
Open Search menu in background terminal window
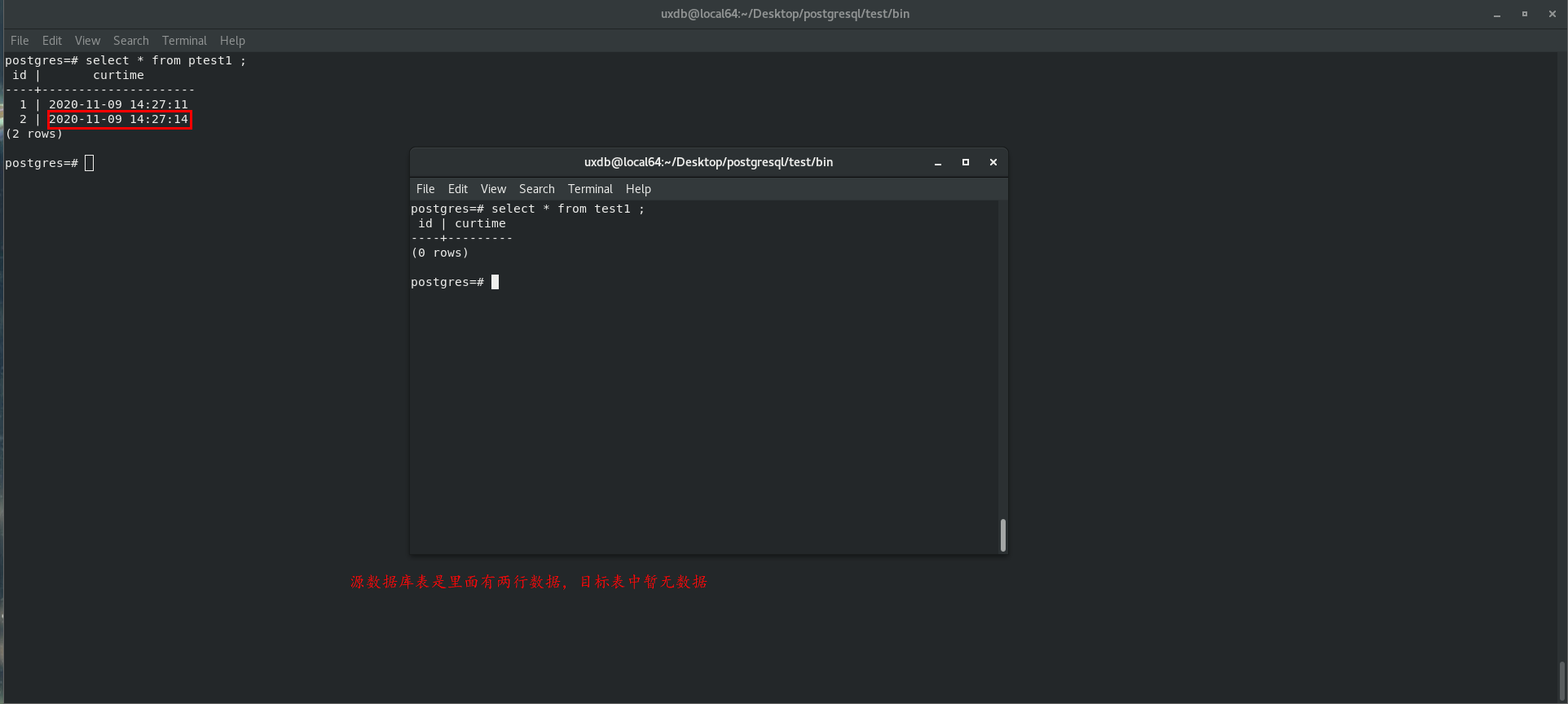click(131, 41)
